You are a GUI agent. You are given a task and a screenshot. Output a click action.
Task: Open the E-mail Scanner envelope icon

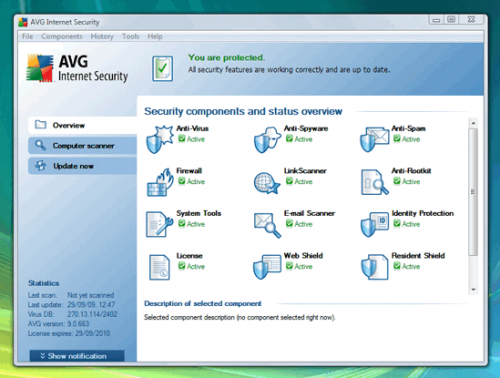coord(267,225)
